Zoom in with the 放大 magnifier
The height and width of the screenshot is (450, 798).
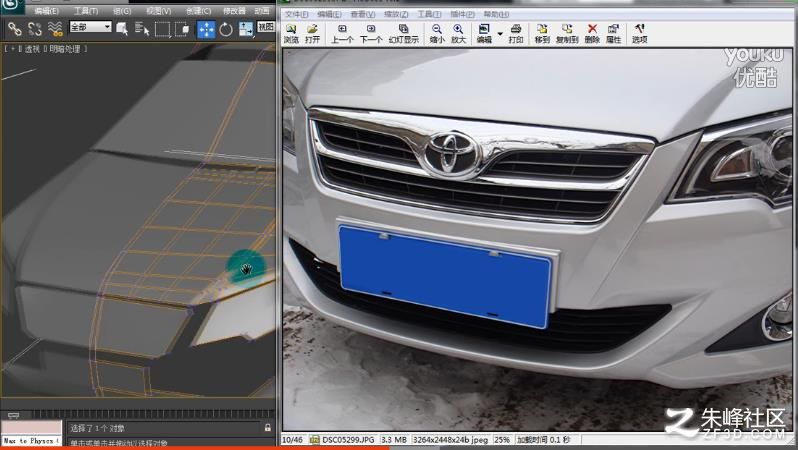[x=458, y=34]
